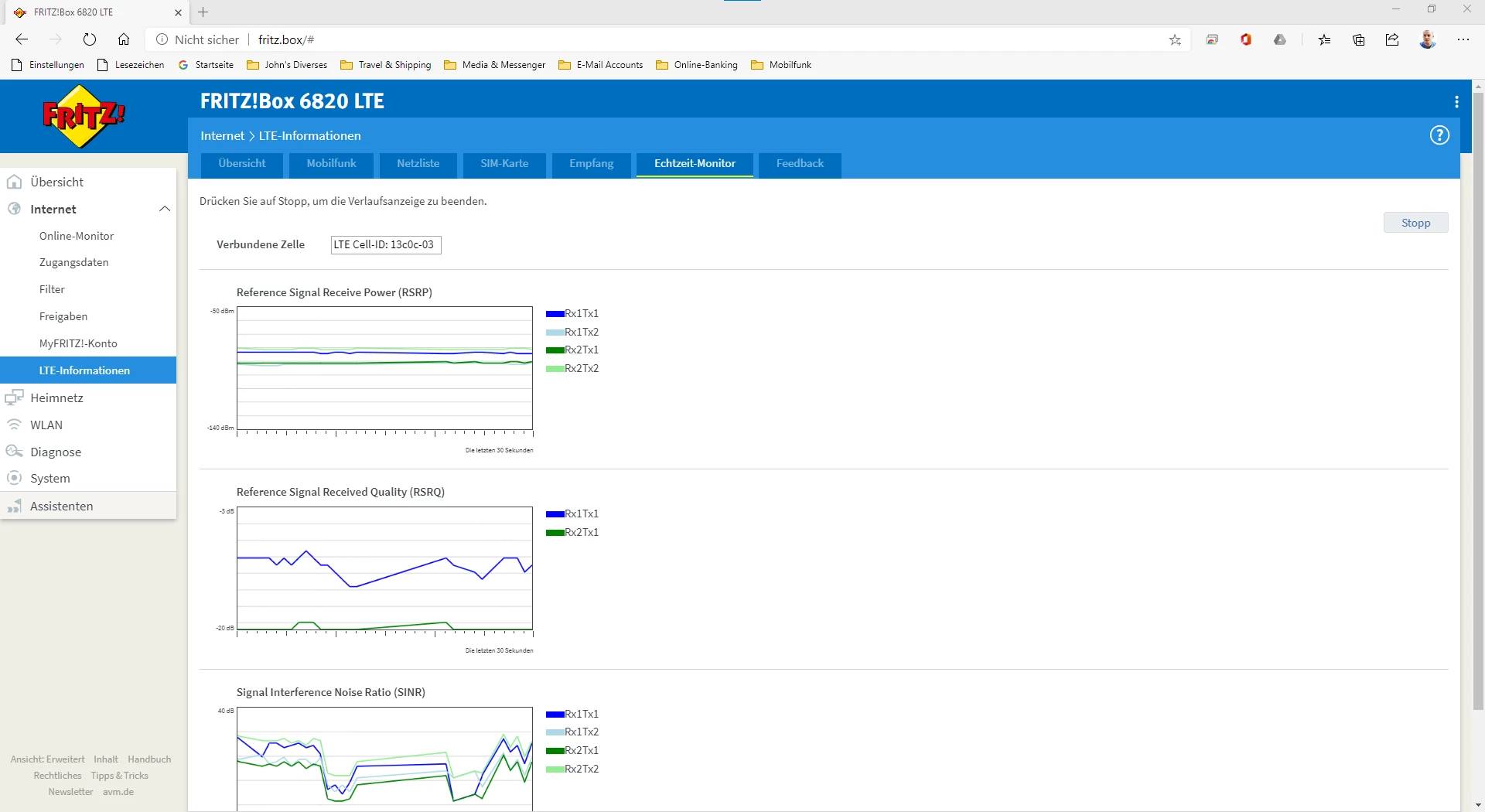Click the FRITZ! logo icon
Image resolution: width=1485 pixels, height=812 pixels.
(84, 116)
